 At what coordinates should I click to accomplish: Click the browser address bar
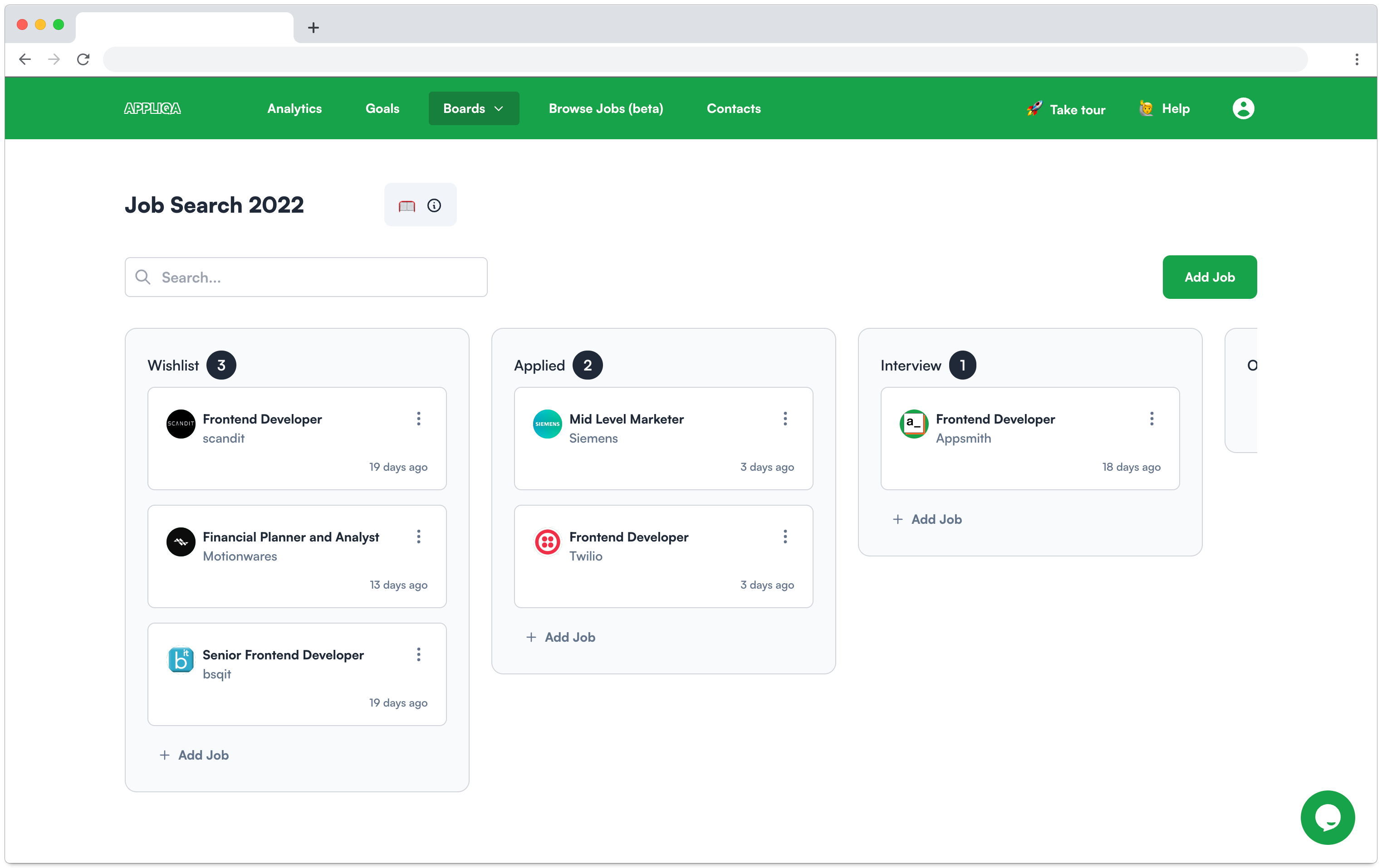click(x=705, y=59)
